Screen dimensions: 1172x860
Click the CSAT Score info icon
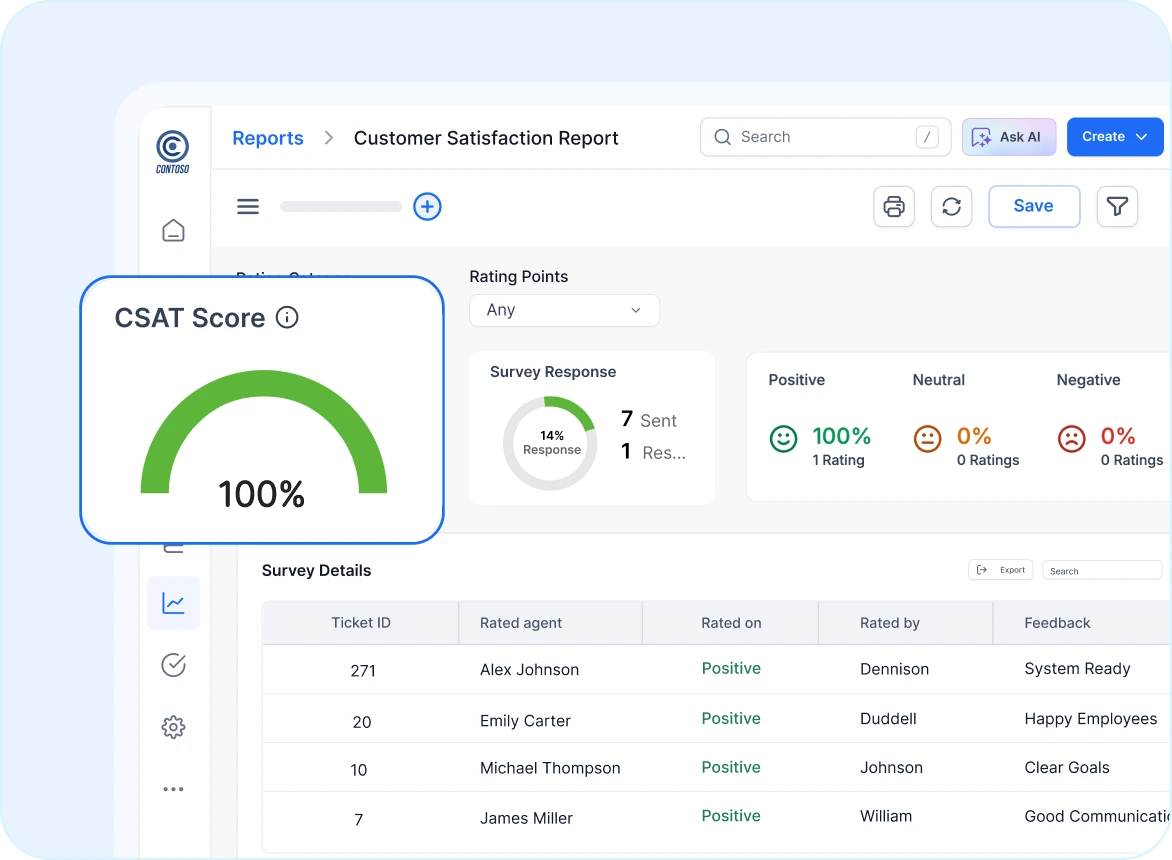pyautogui.click(x=287, y=317)
